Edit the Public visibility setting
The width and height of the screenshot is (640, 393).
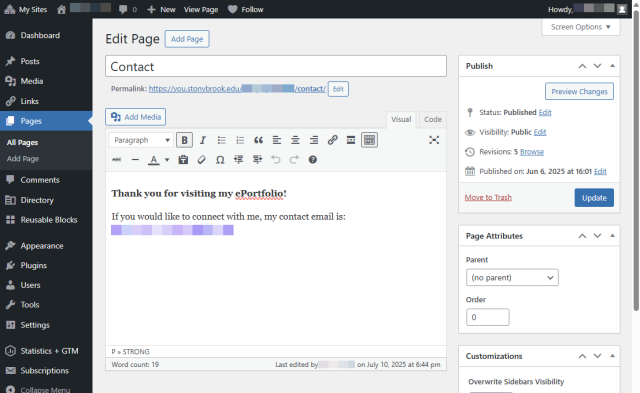tap(540, 132)
